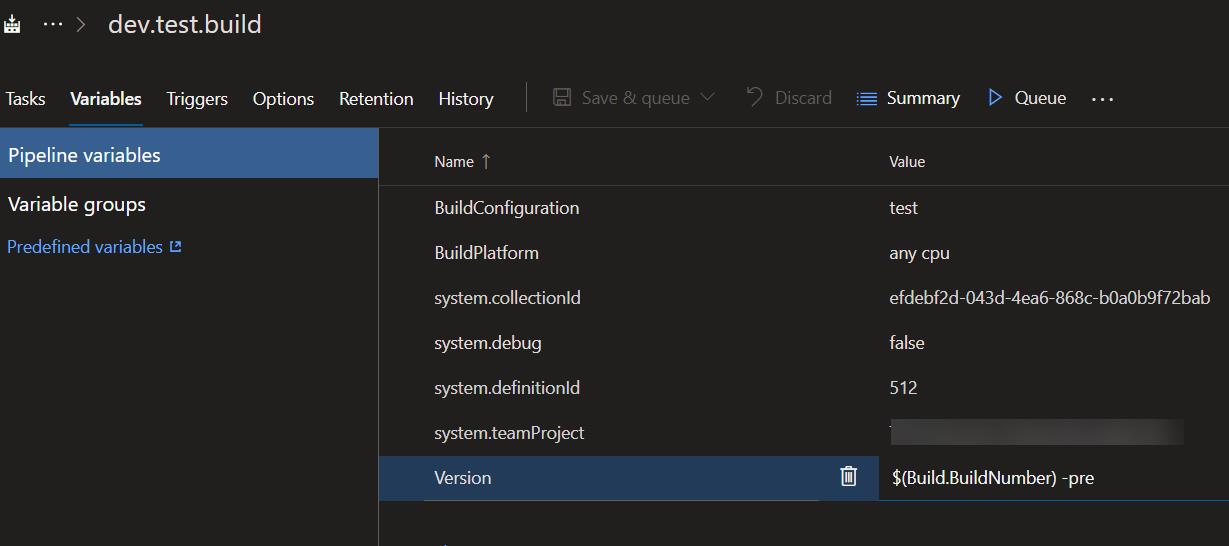Open the more actions ellipsis in toolbar

(x=1102, y=99)
